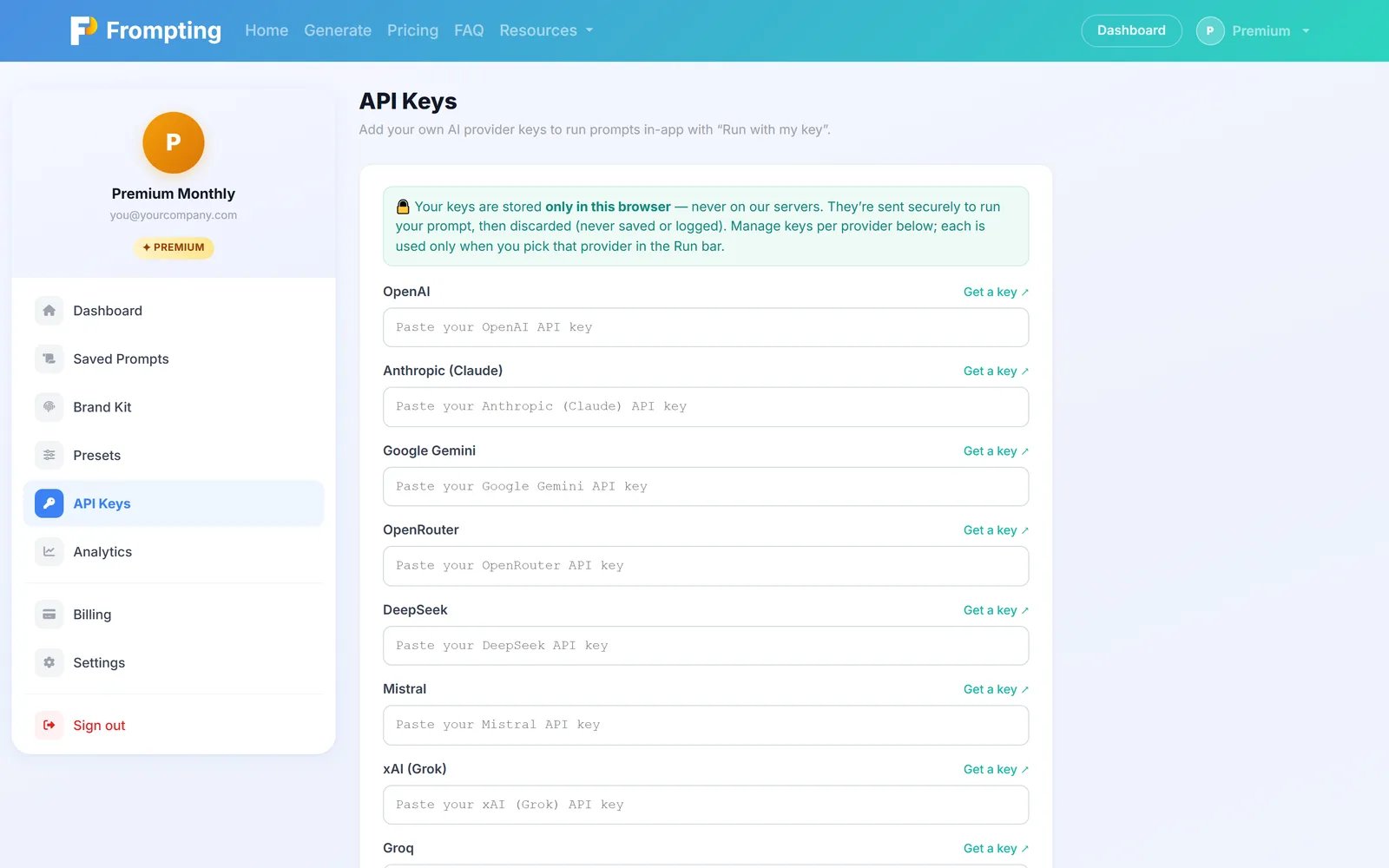Viewport: 1389px width, 868px height.
Task: Open Pricing in top navigation
Action: 412,30
